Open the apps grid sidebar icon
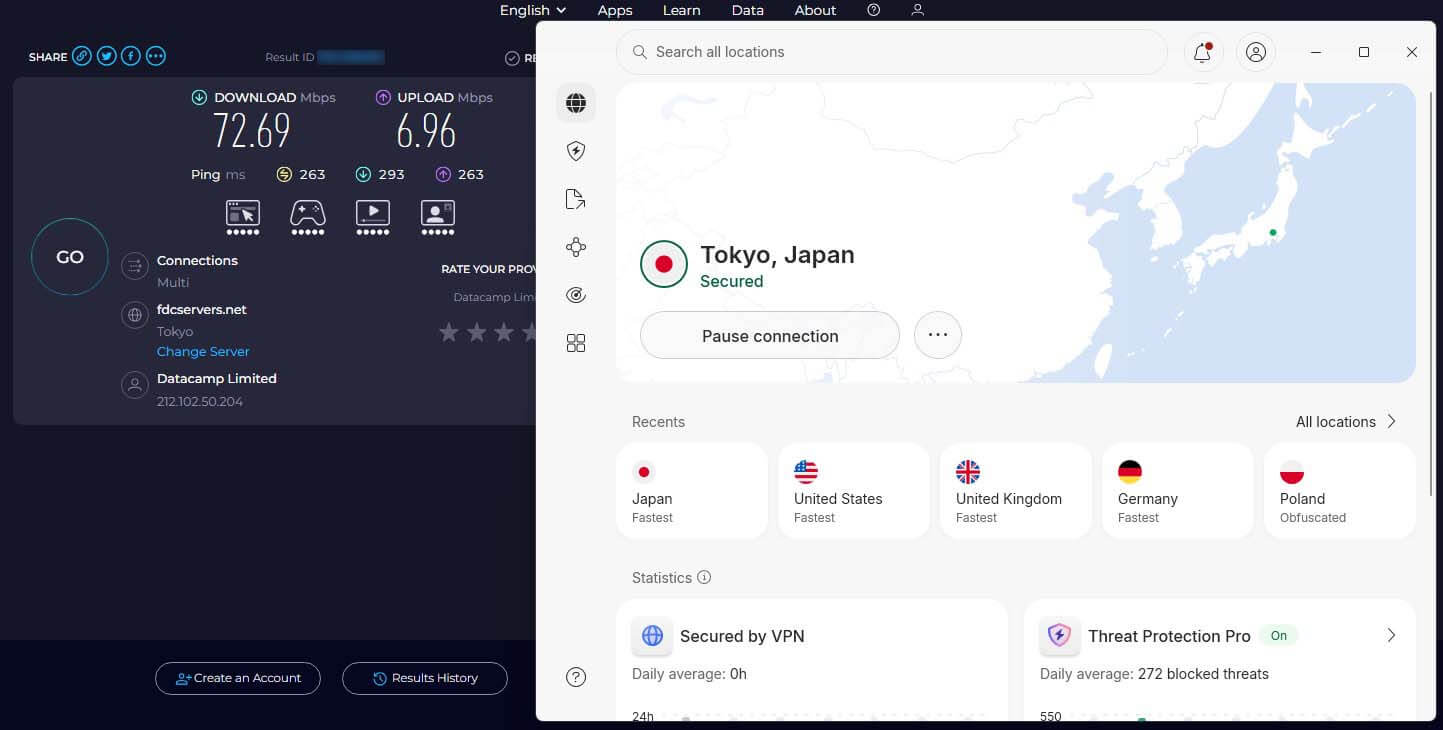This screenshot has width=1443, height=730. point(576,343)
